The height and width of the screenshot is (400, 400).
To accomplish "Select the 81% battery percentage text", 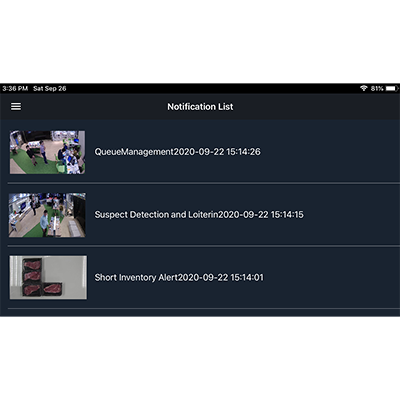I will click(377, 88).
